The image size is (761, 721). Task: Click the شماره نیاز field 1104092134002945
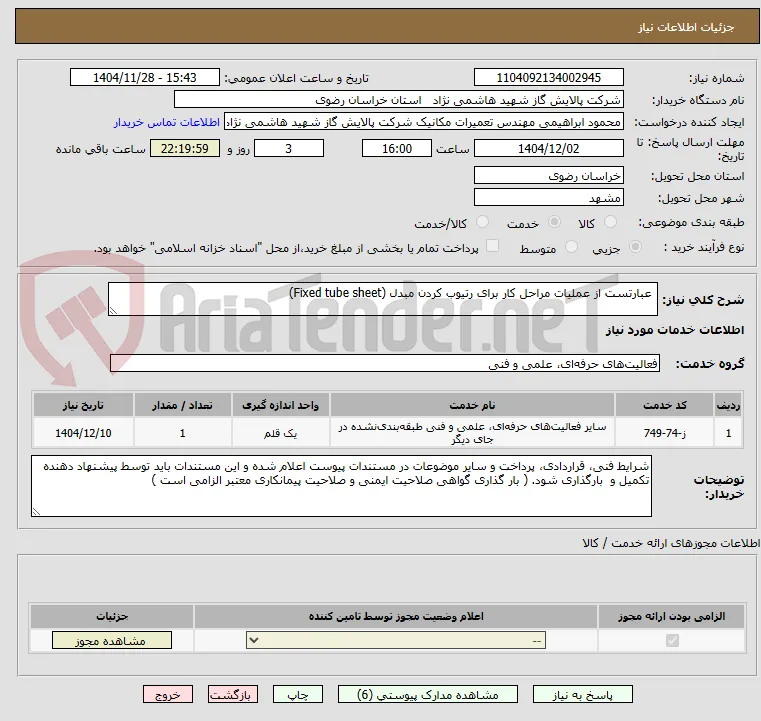coord(548,78)
